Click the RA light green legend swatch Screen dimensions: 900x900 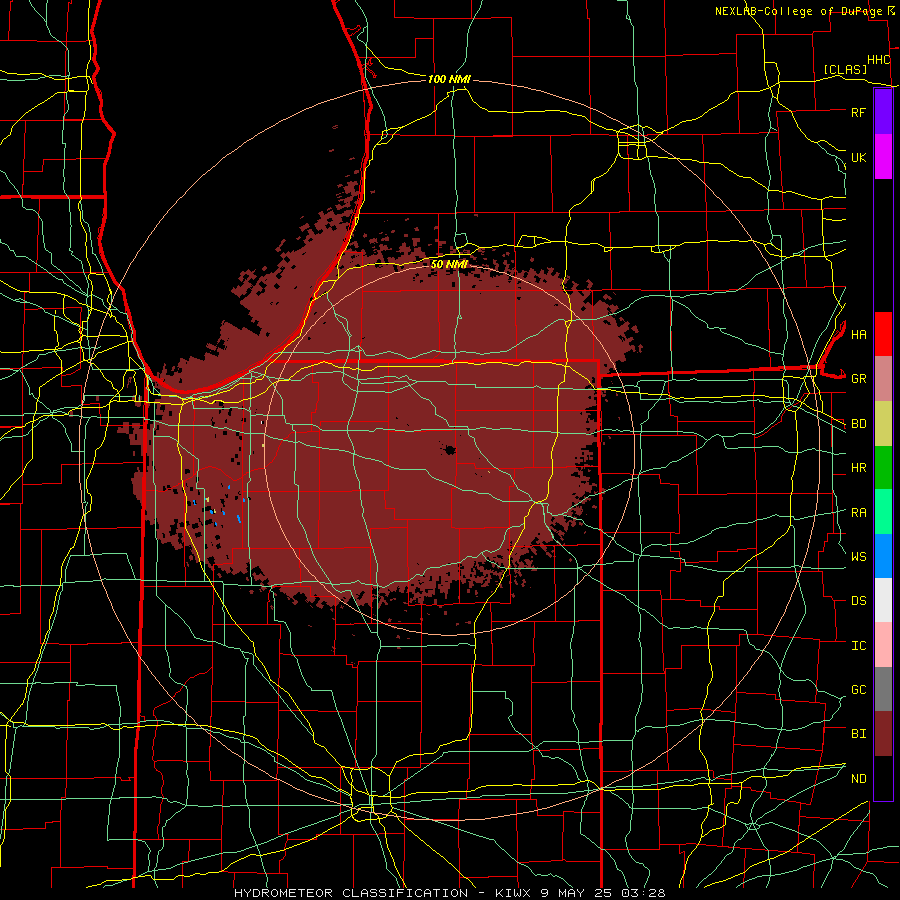coord(883,512)
